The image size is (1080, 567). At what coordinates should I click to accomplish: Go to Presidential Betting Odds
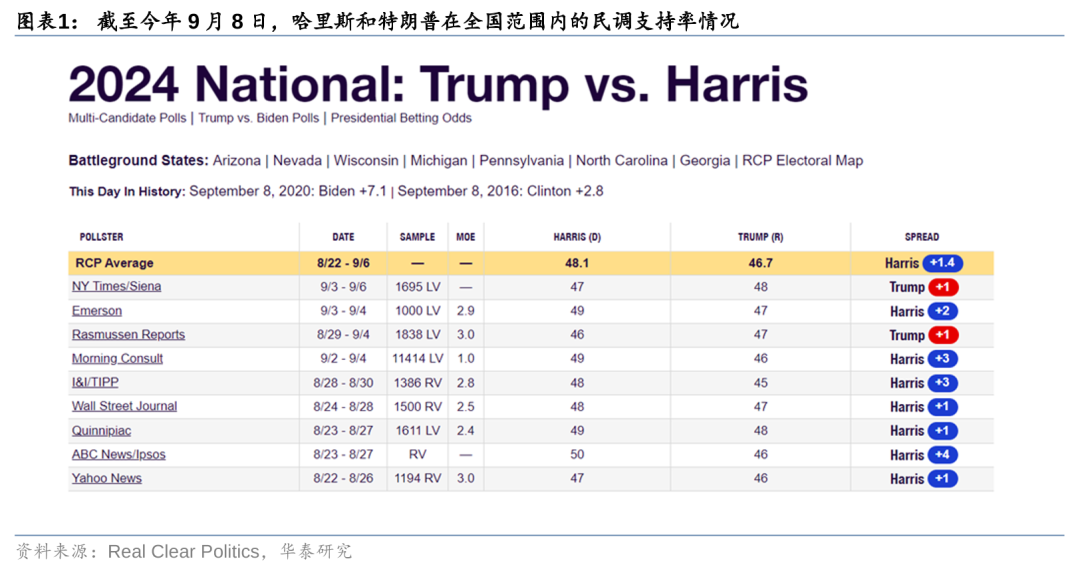401,118
